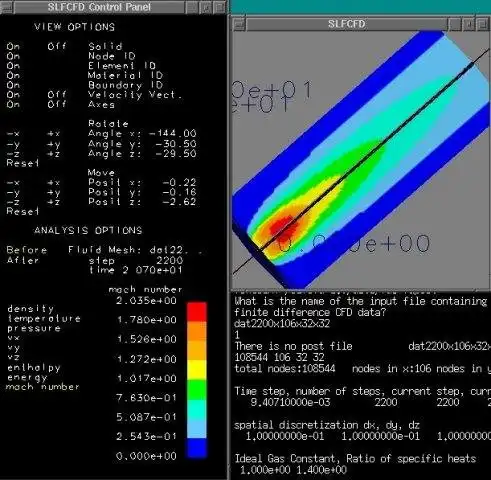Click the SLFCFD viewer window title bar
Image resolution: width=491 pixels, height=480 pixels.
(346, 24)
